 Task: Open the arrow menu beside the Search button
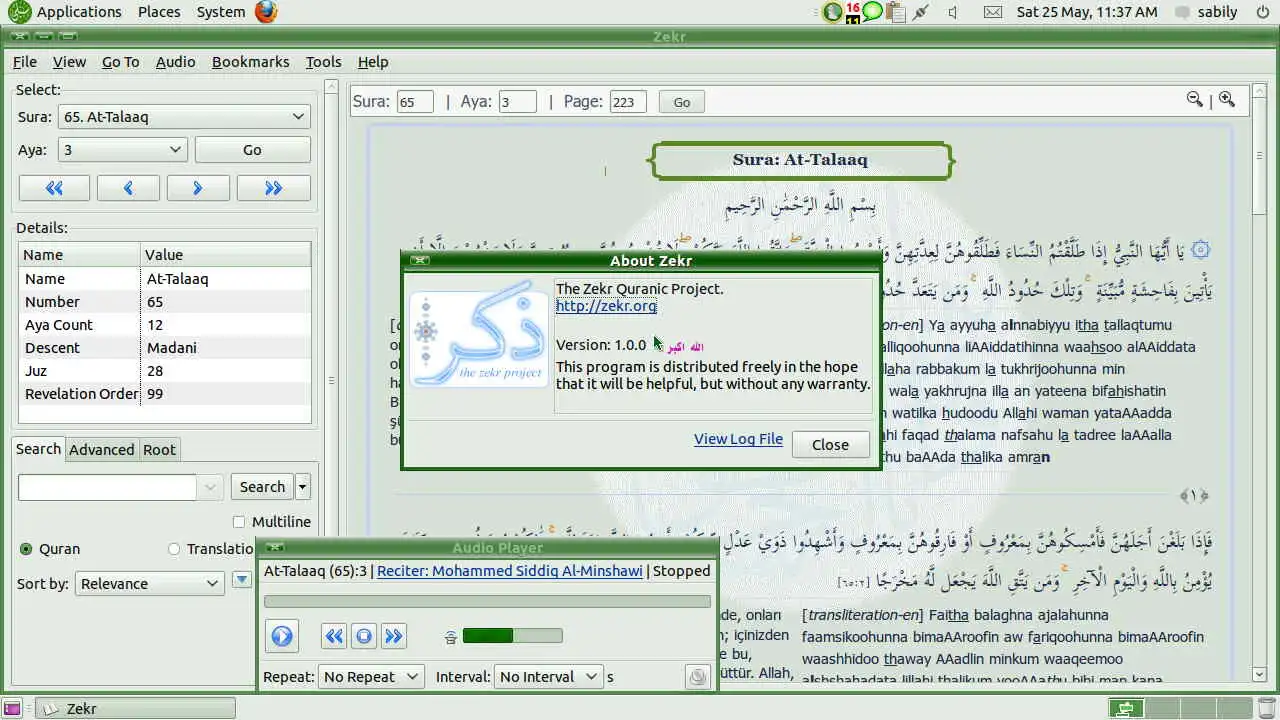(x=303, y=487)
